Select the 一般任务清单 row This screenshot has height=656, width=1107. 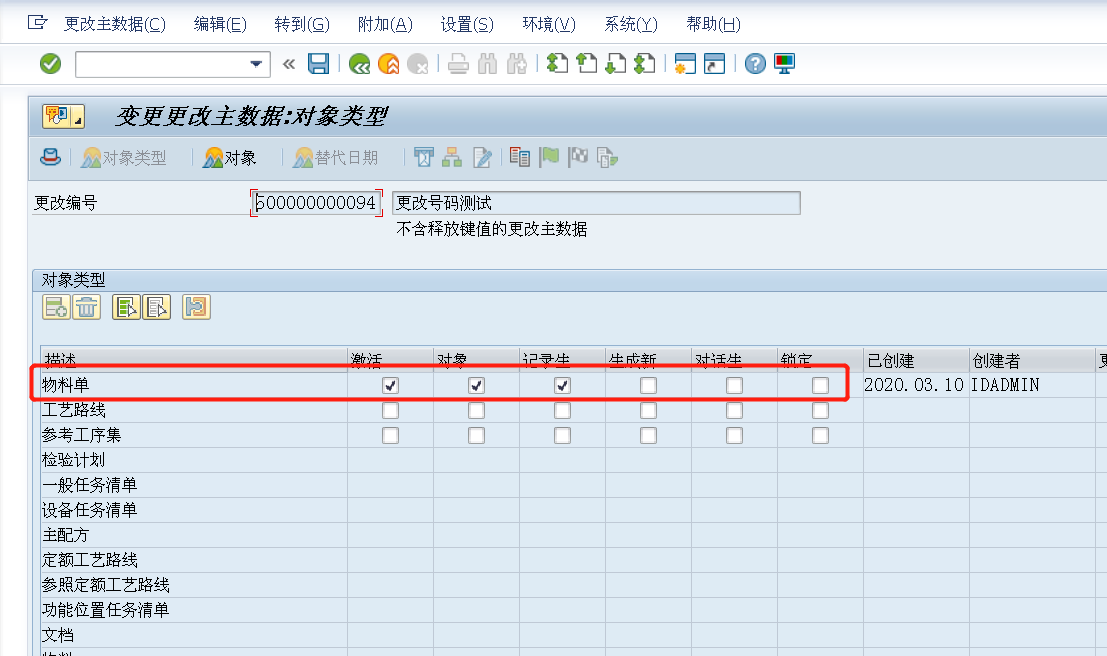point(193,485)
